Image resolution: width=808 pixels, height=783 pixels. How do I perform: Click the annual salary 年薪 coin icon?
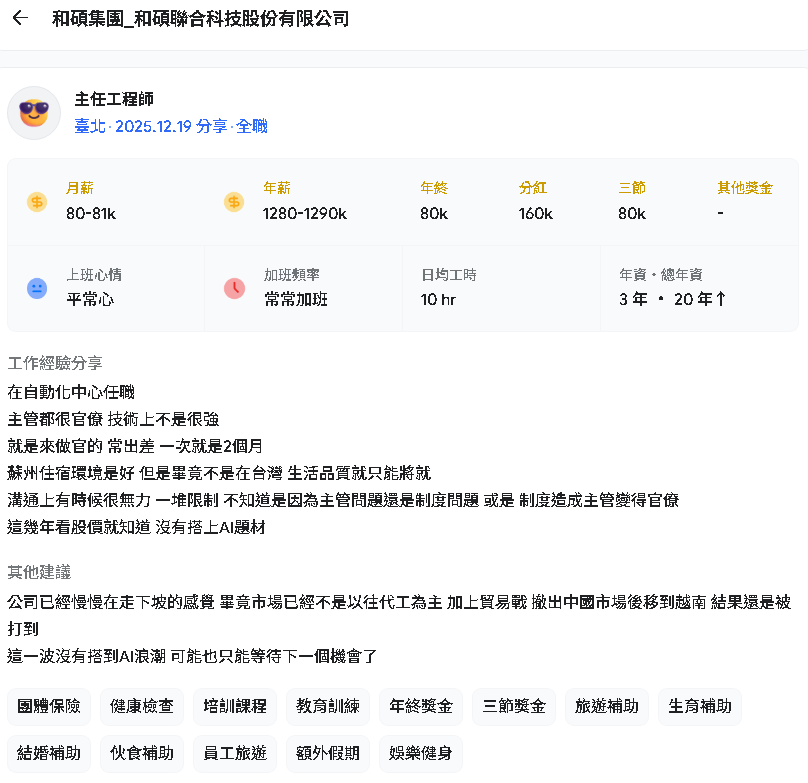(234, 202)
